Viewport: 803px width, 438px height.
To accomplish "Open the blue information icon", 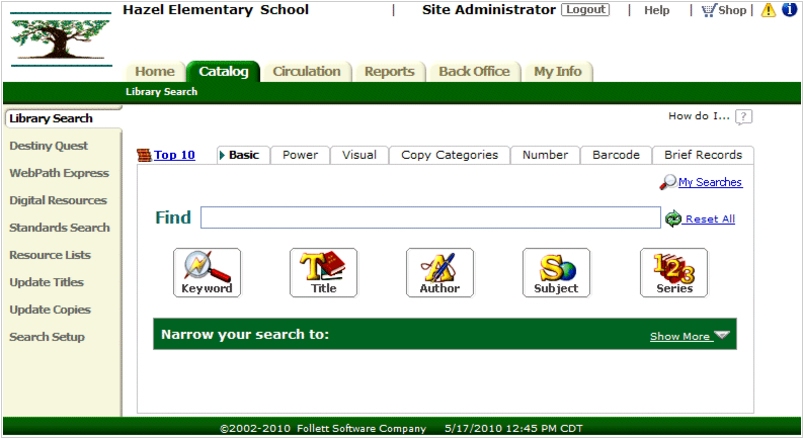I will 789,10.
